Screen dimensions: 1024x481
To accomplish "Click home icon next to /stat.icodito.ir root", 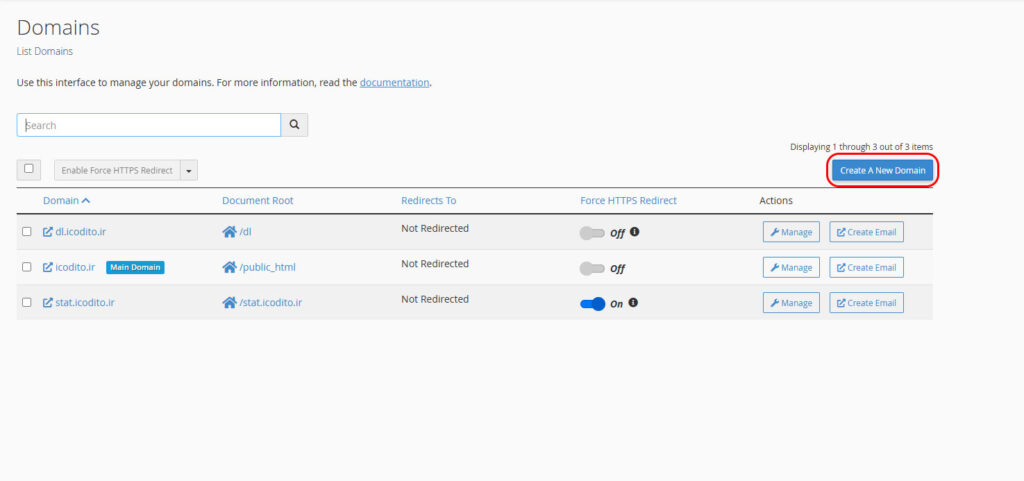I will tap(229, 302).
